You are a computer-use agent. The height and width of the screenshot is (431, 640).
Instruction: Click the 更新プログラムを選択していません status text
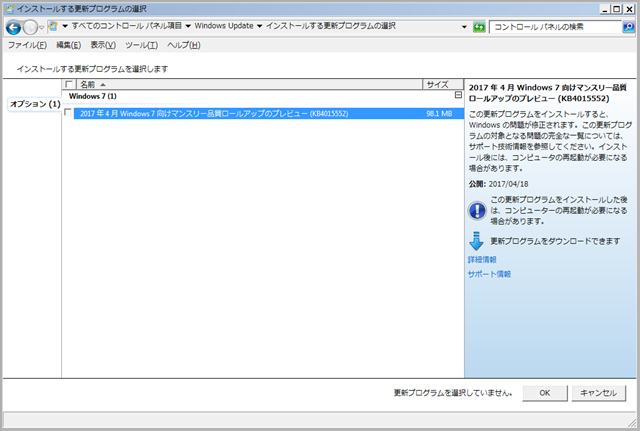tap(453, 393)
